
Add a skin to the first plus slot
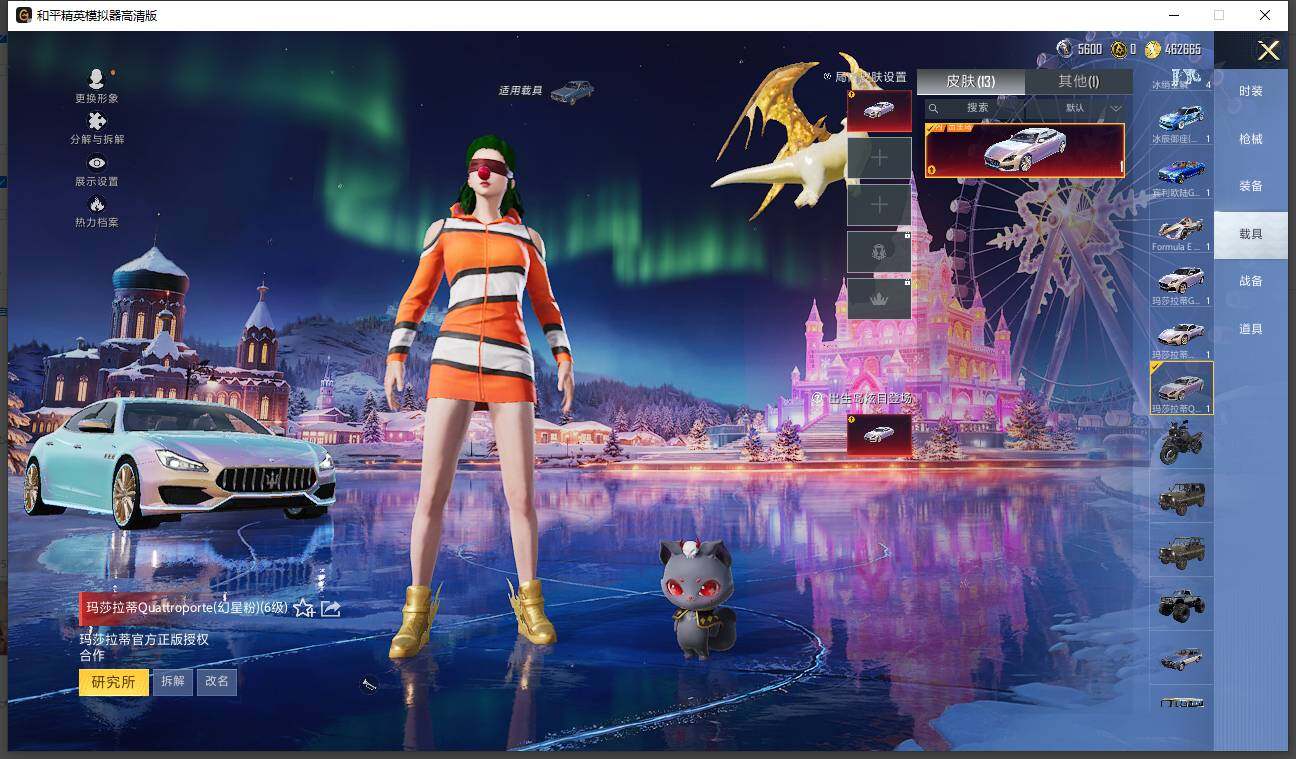pyautogui.click(x=879, y=158)
